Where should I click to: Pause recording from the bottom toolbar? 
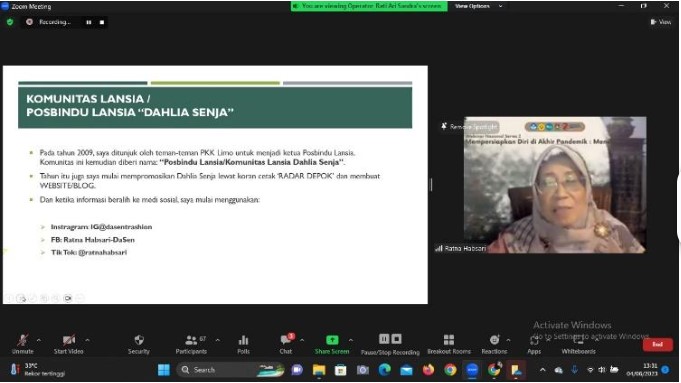pos(384,339)
